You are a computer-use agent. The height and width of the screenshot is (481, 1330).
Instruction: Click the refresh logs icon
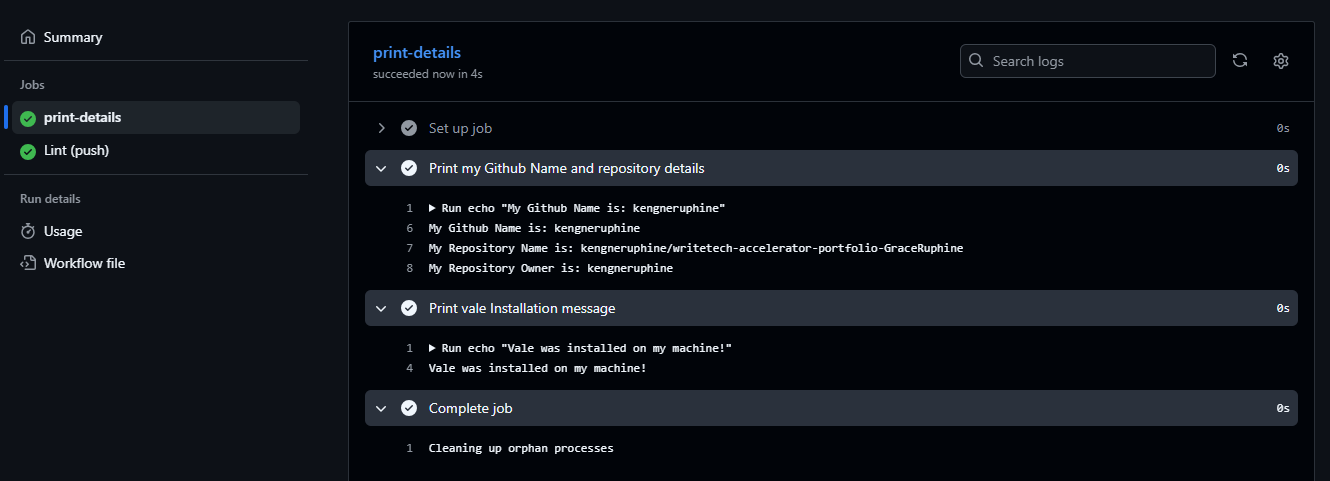coord(1240,60)
